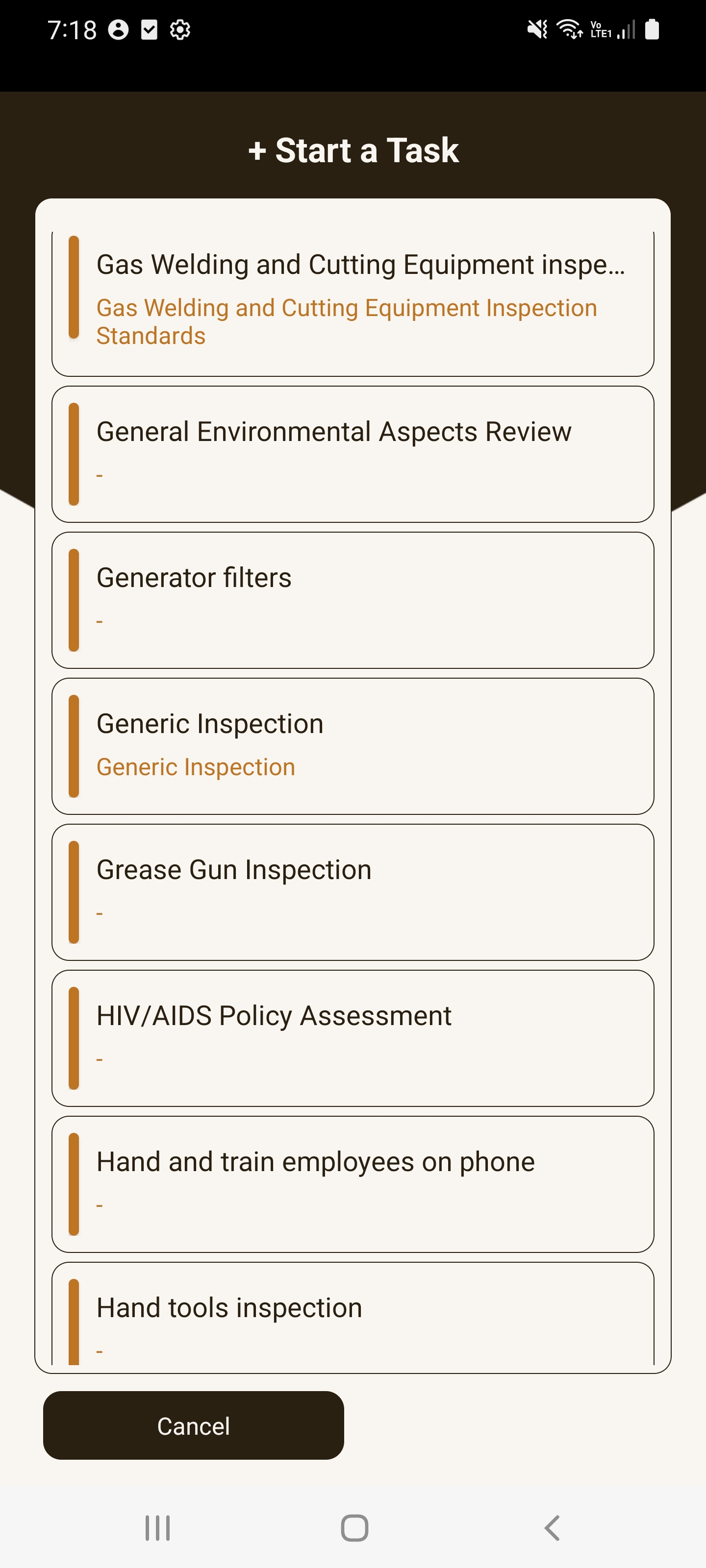Image resolution: width=706 pixels, height=1568 pixels.
Task: Tap the muted sound status icon
Action: [x=537, y=29]
